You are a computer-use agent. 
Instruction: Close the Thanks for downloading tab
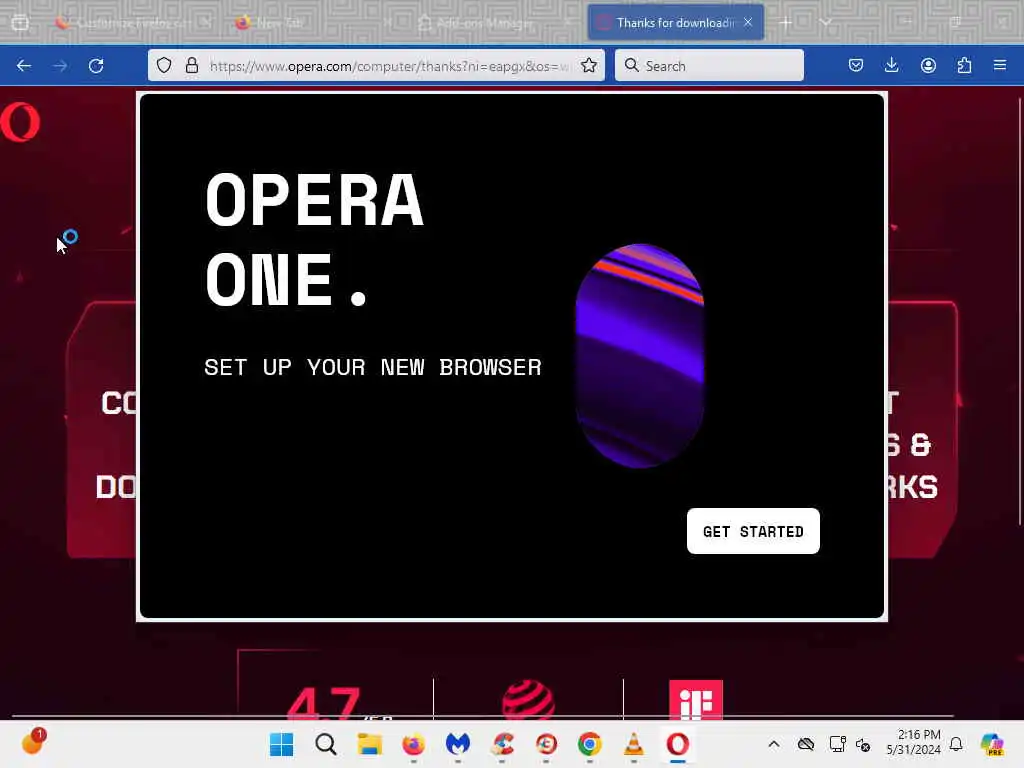point(748,22)
